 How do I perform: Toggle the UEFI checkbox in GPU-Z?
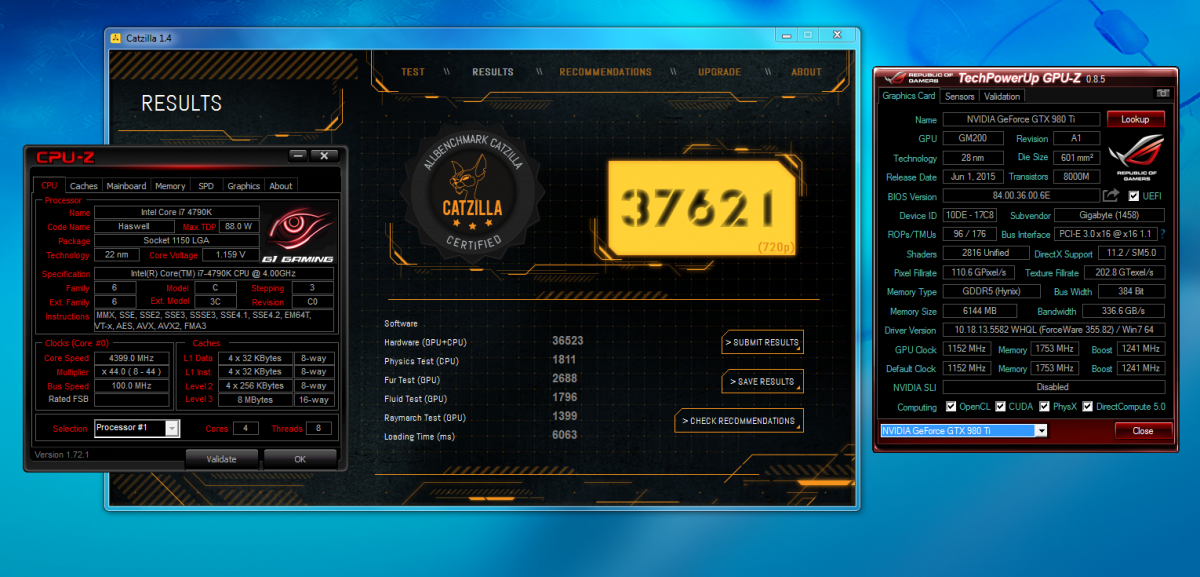click(1133, 196)
